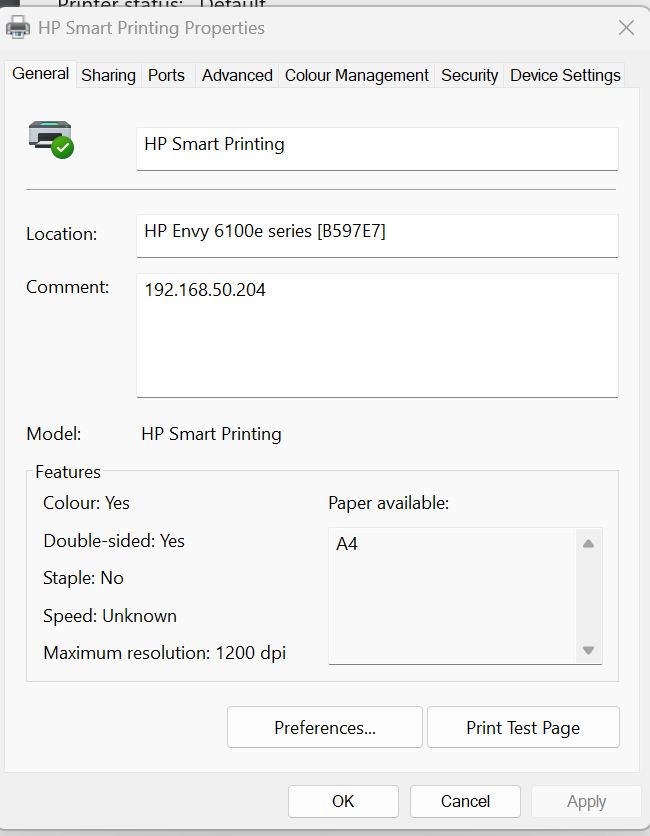
Task: Go to the Advanced tab
Action: click(237, 76)
